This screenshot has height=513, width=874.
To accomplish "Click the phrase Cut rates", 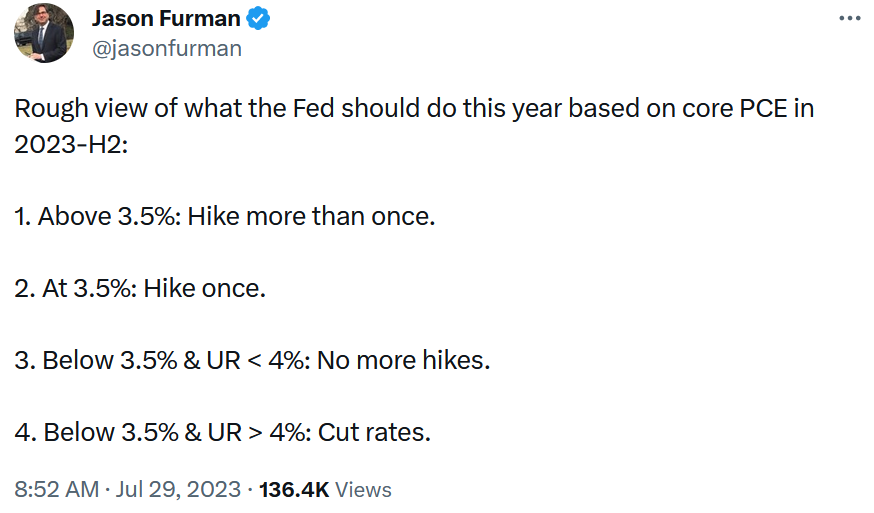I will point(374,432).
